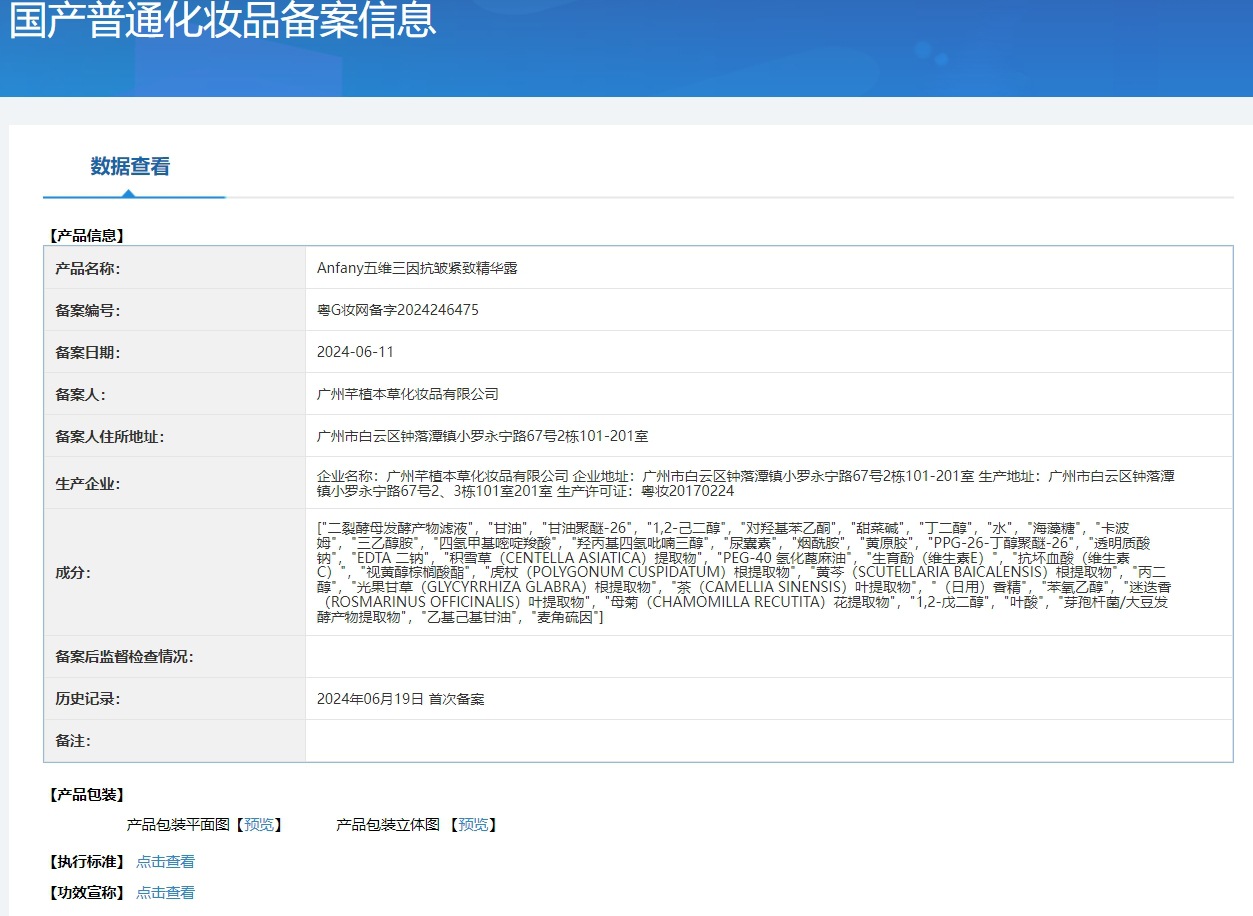
Task: Select filer name 广州芊植本草化妆品有限公司
Action: coord(407,394)
